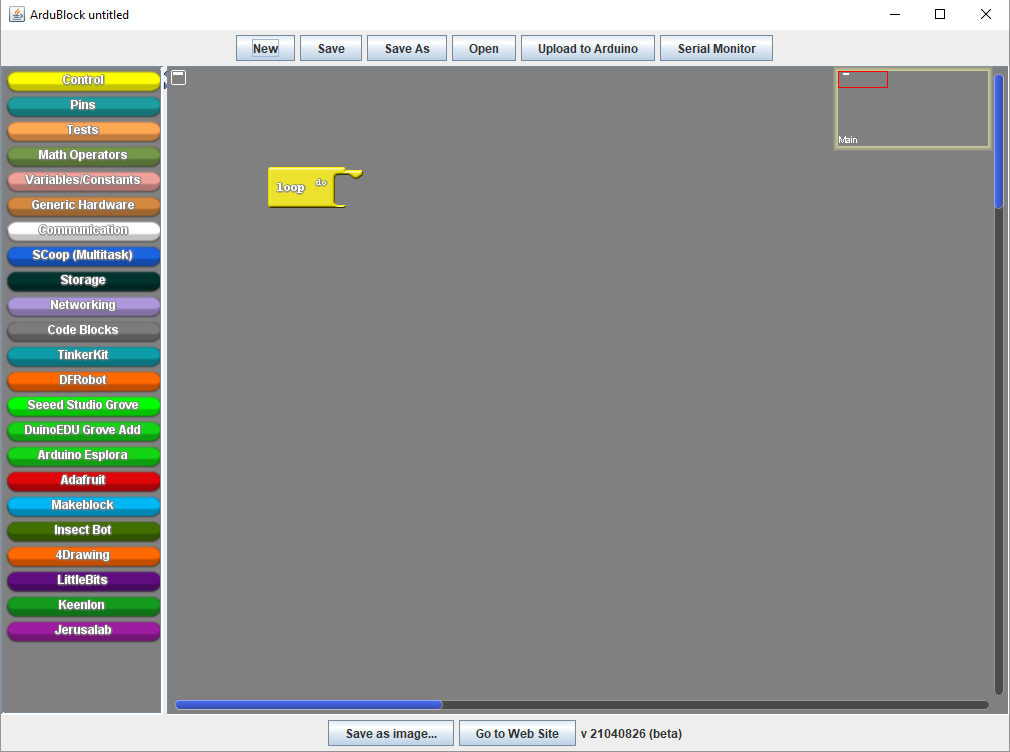Open the Control block drawer
The width and height of the screenshot is (1010, 752).
[x=83, y=81]
